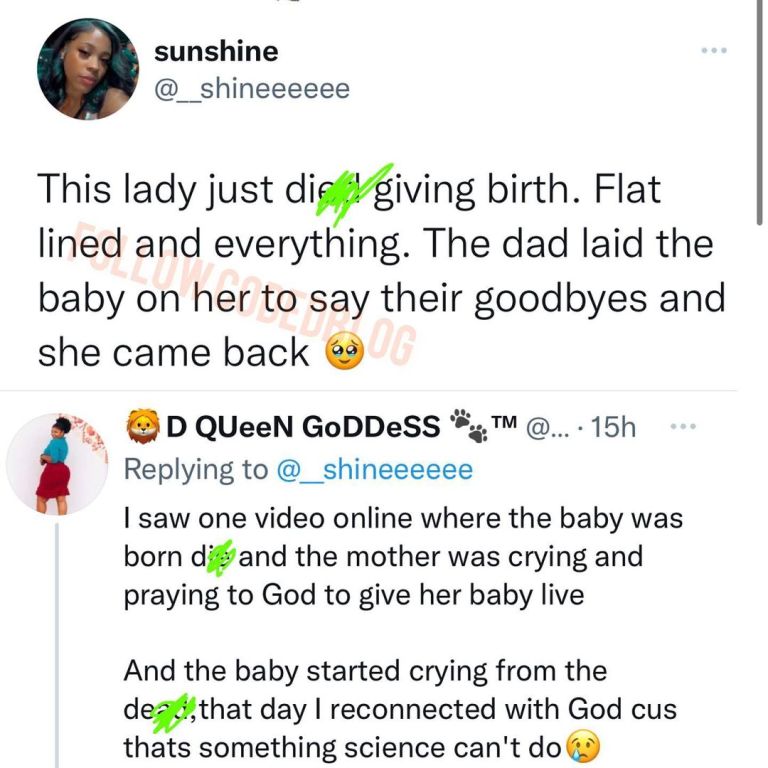Click sunshine's profile picture

coord(87,69)
